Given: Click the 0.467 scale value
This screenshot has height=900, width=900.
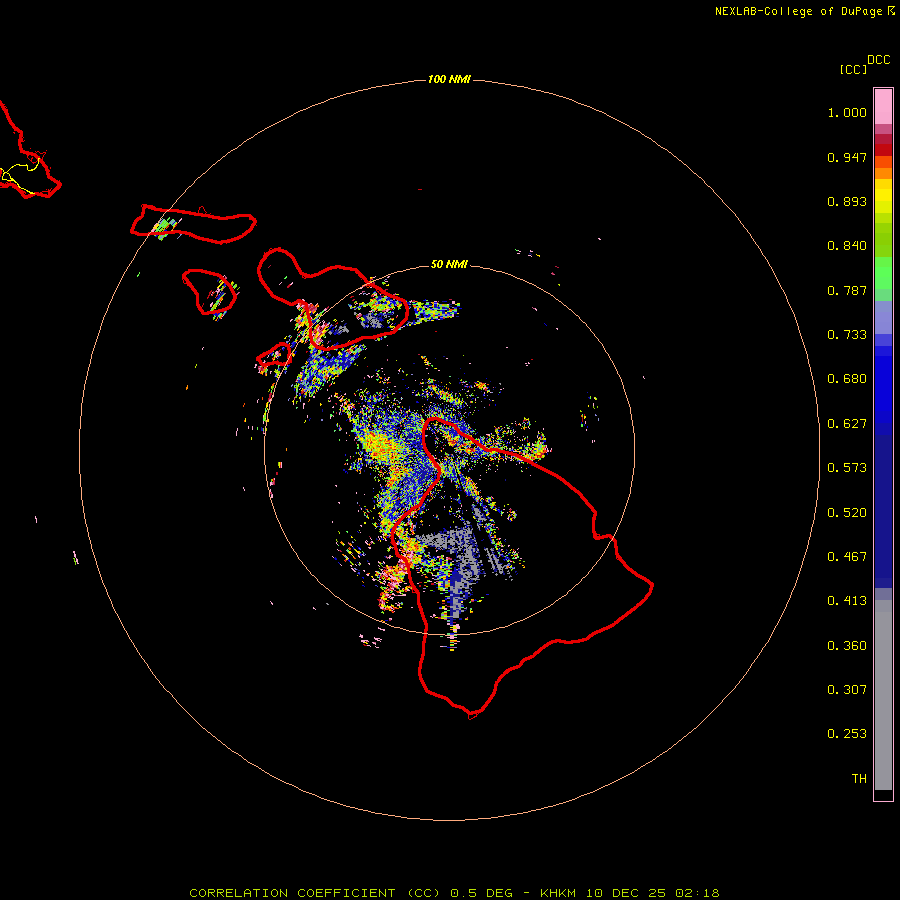Looking at the screenshot, I should tap(847, 557).
